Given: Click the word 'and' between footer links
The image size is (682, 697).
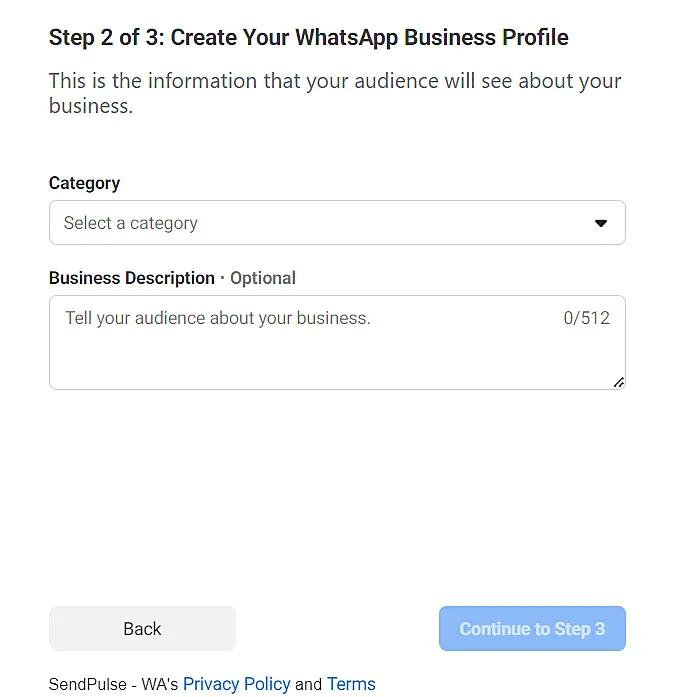Looking at the screenshot, I should click(308, 684).
